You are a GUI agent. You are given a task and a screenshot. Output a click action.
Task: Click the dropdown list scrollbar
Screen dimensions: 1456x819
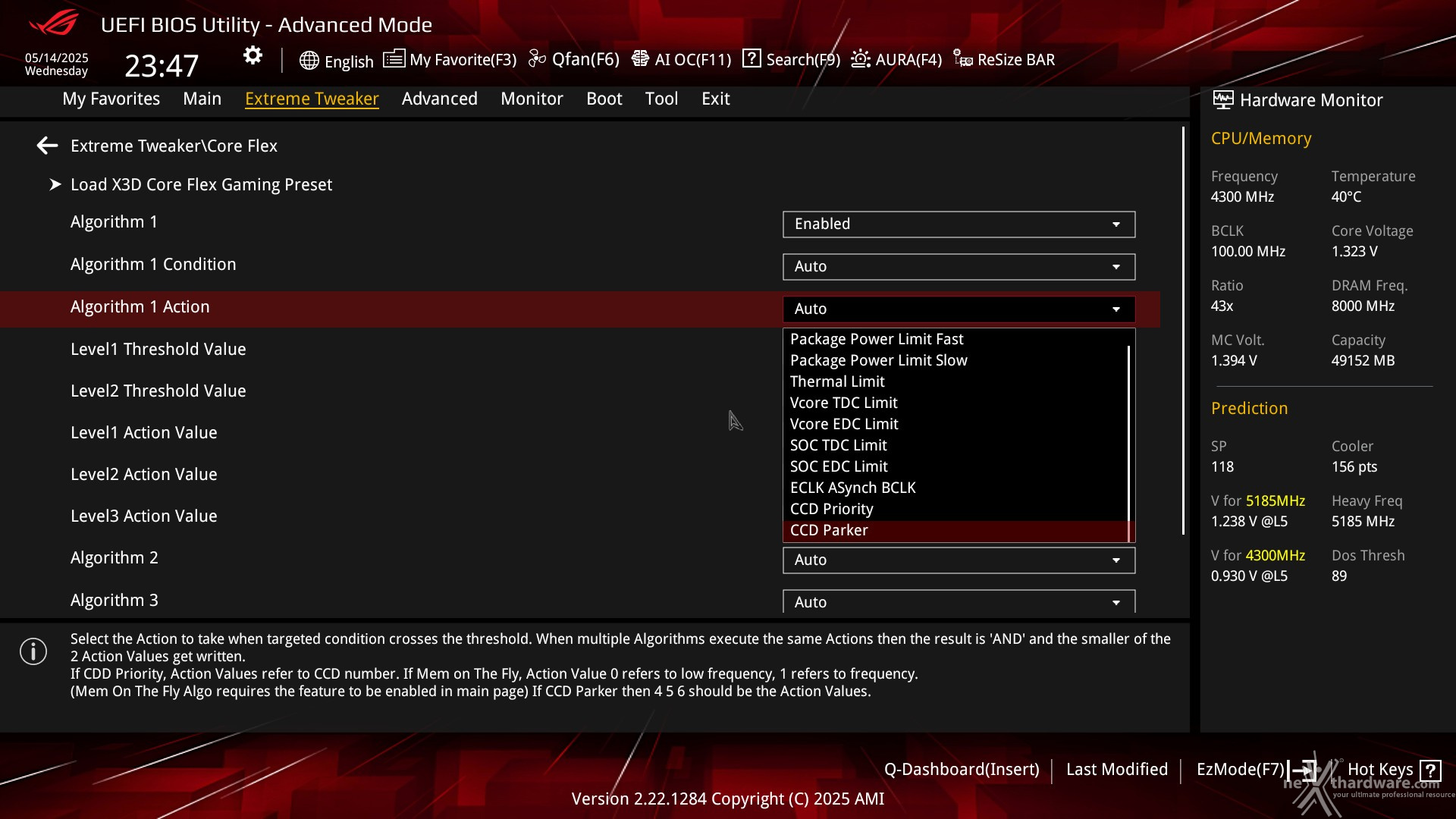(x=1129, y=444)
